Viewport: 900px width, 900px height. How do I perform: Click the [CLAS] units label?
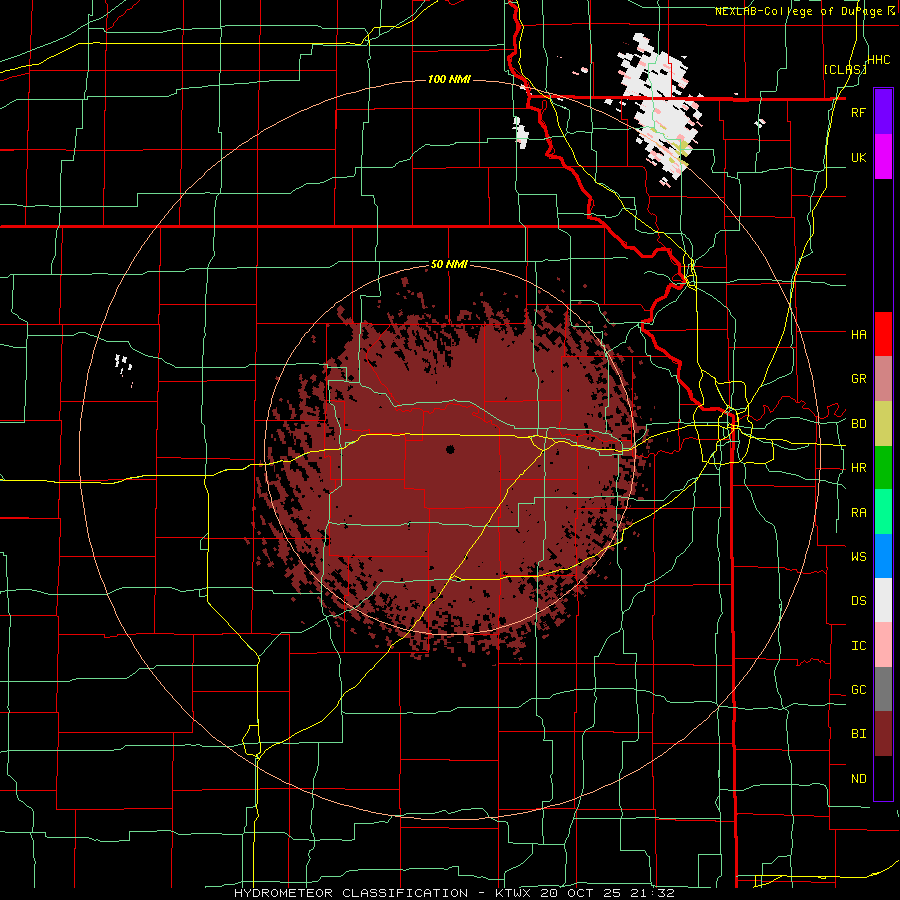[x=845, y=70]
